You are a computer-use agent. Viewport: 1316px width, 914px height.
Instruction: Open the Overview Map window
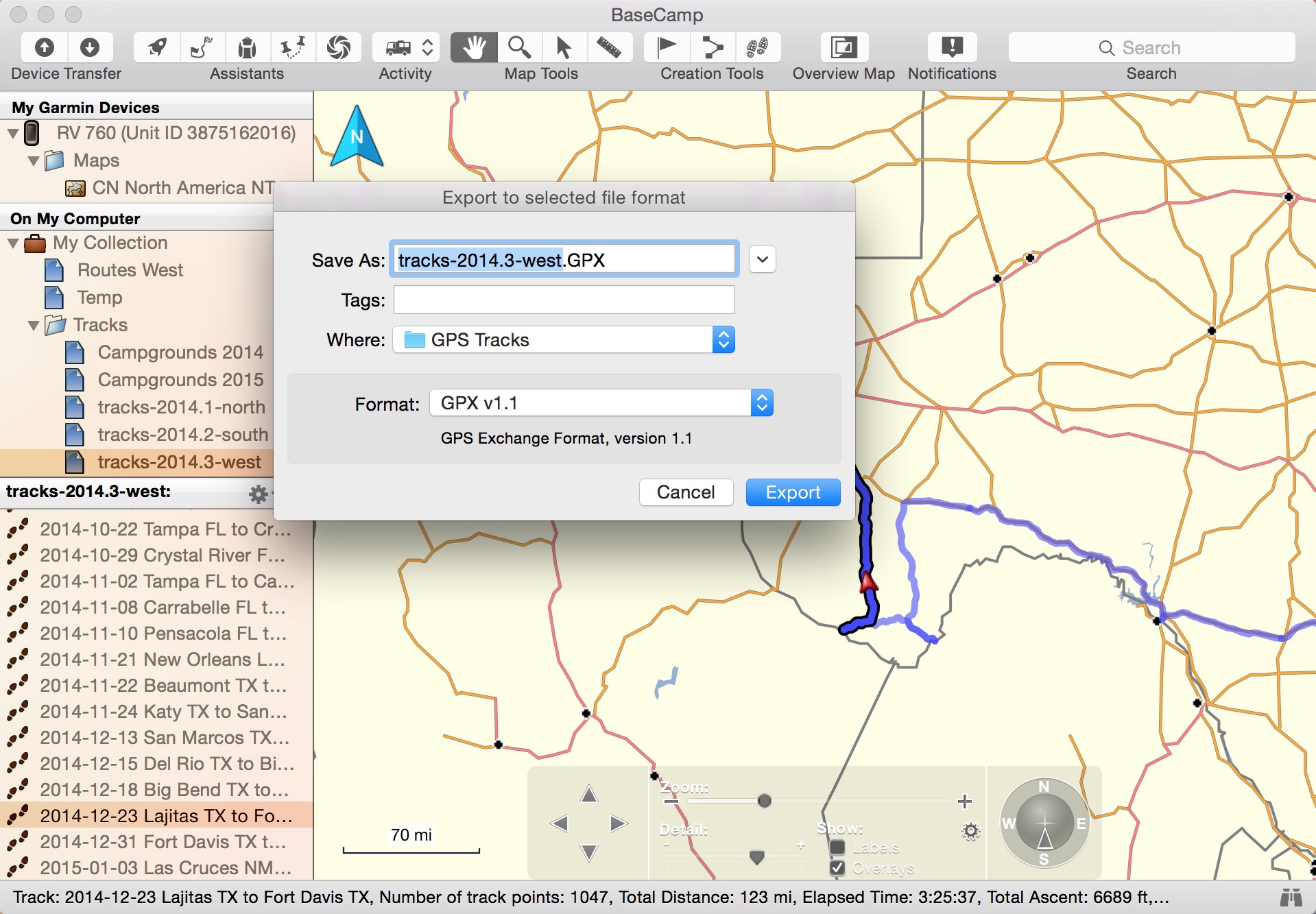point(844,47)
